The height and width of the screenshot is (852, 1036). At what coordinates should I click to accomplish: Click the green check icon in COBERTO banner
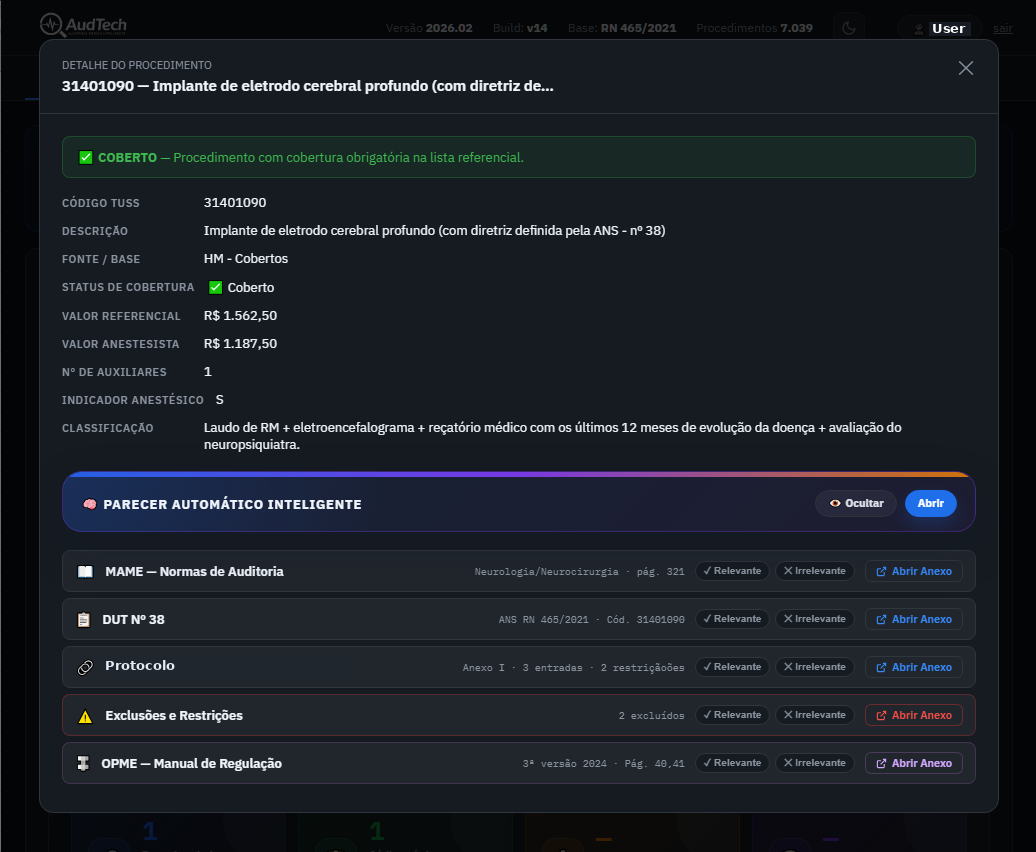(86, 157)
